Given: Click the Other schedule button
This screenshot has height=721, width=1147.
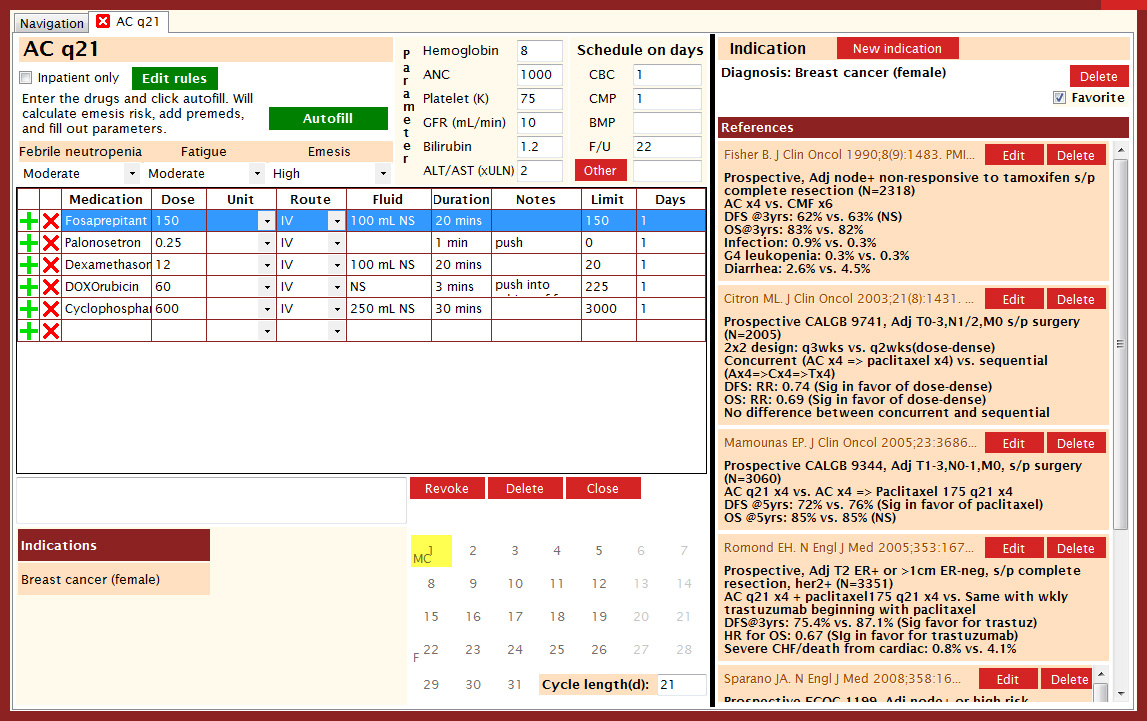Looking at the screenshot, I should point(600,170).
